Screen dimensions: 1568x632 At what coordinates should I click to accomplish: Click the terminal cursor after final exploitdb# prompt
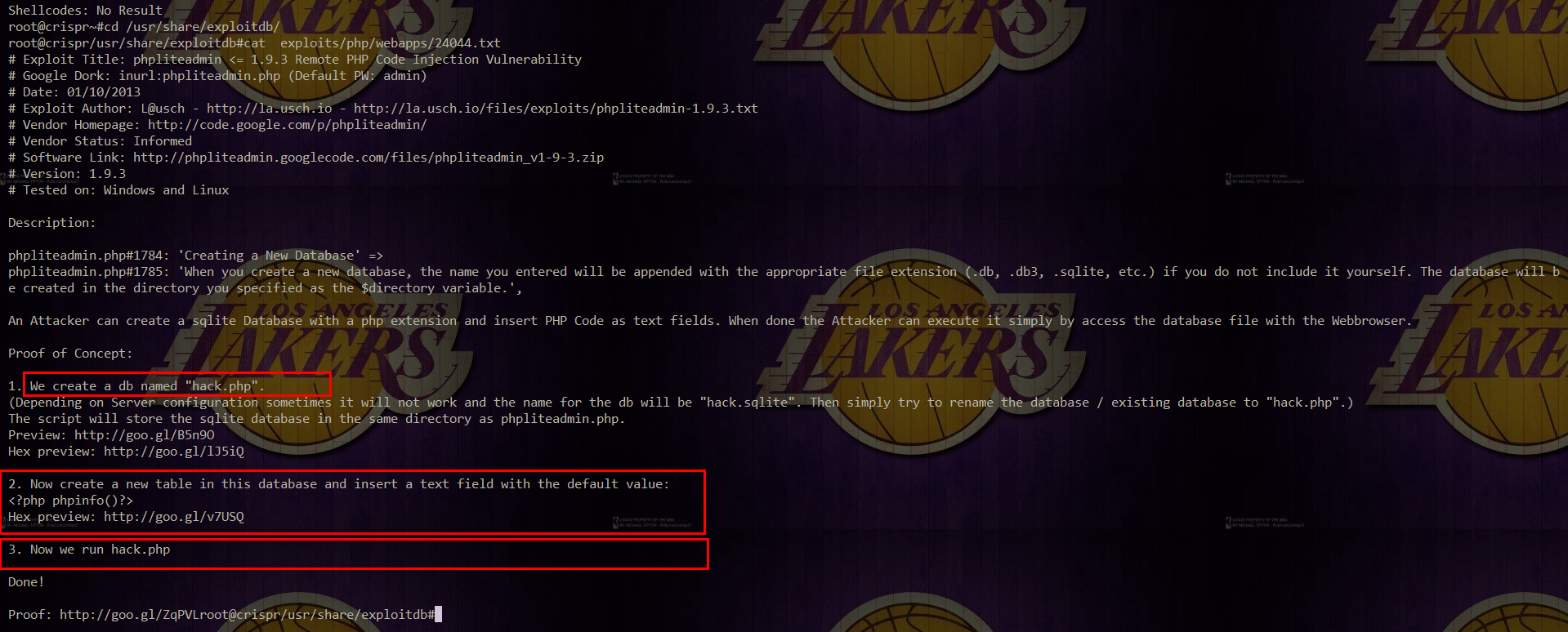pos(439,614)
